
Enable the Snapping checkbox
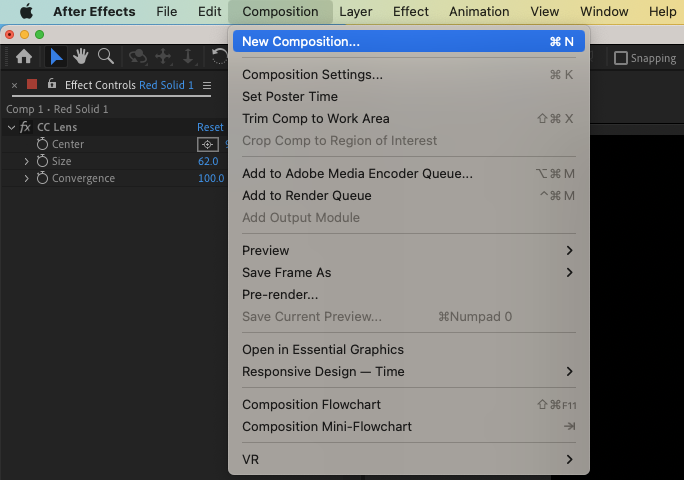621,58
